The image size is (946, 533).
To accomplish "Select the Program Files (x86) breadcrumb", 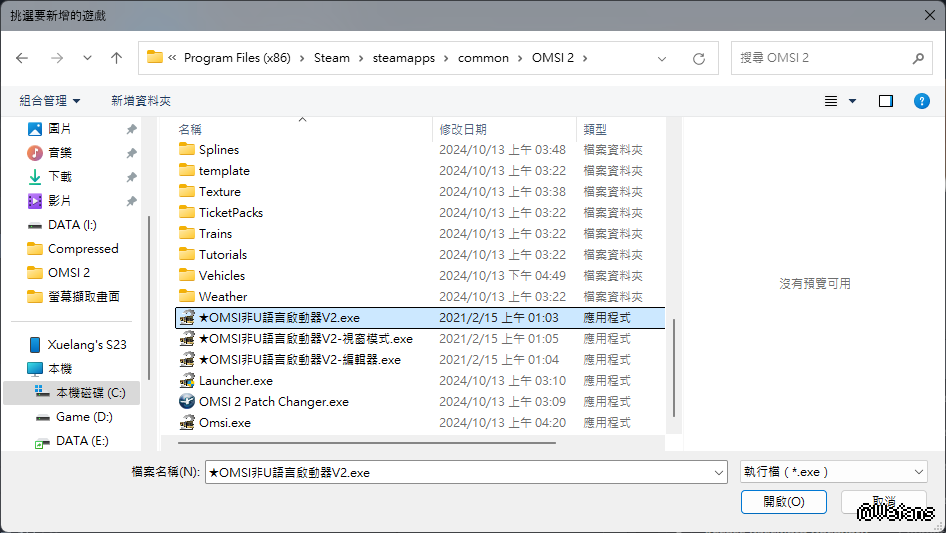I will 237,58.
